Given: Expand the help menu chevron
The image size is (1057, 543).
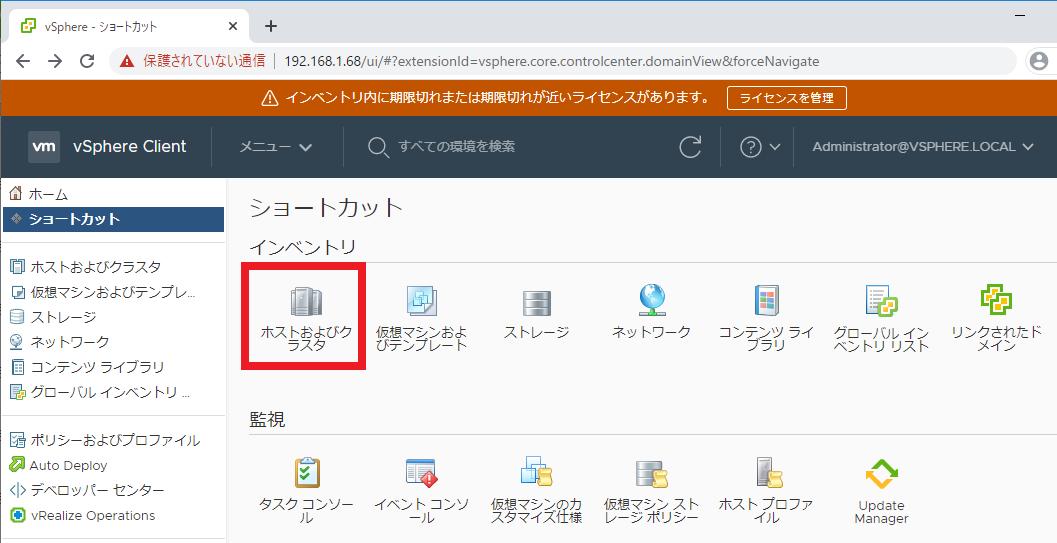Looking at the screenshot, I should coord(775,147).
